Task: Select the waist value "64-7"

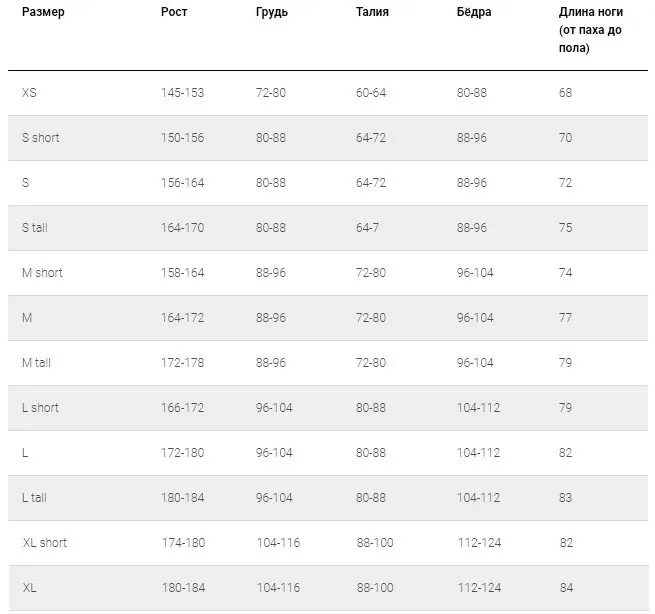Action: click(x=368, y=228)
